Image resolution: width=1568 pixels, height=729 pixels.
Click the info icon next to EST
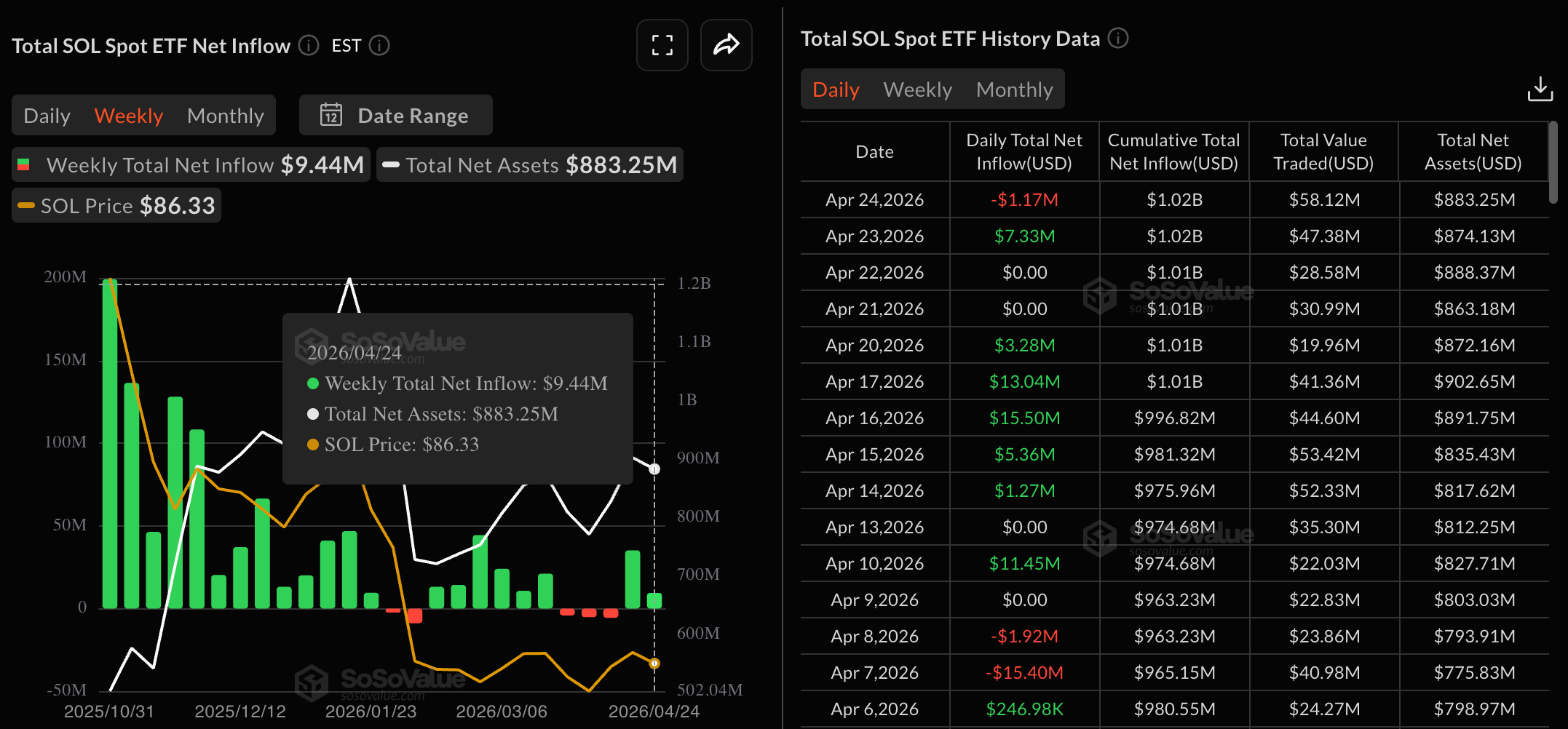coord(379,46)
